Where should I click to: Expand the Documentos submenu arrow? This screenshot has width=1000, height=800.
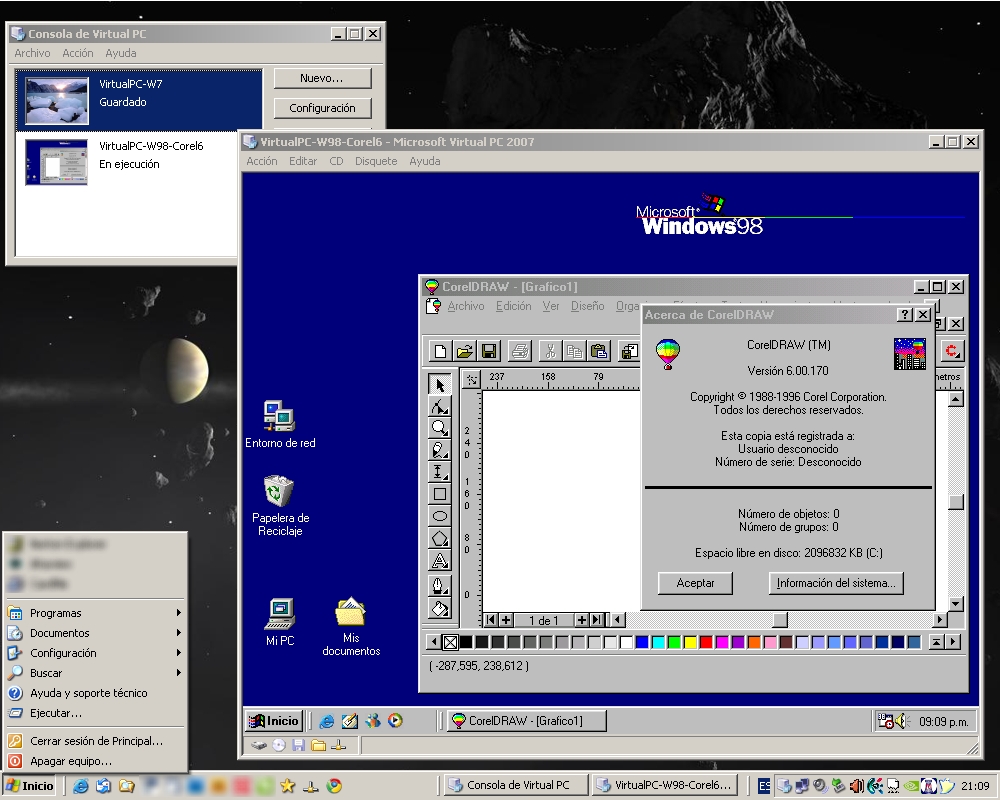(x=179, y=632)
